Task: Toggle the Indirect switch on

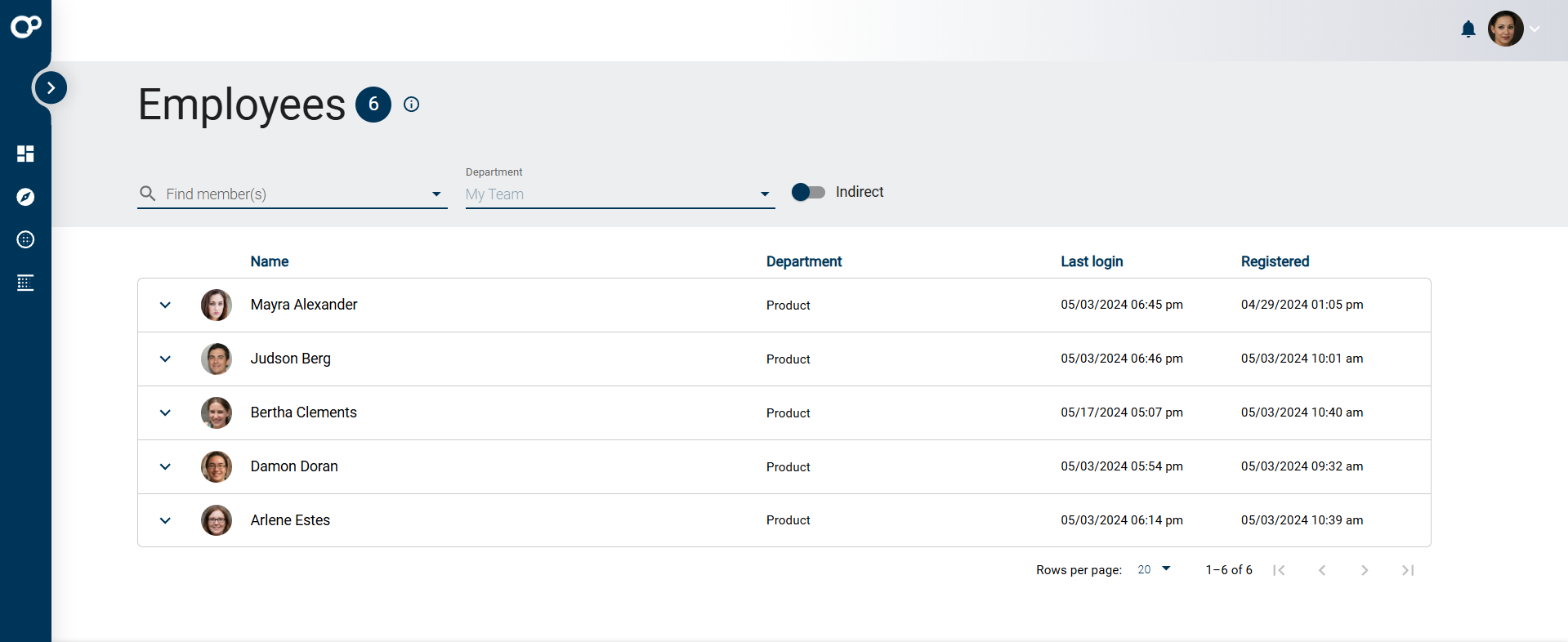Action: [x=808, y=192]
